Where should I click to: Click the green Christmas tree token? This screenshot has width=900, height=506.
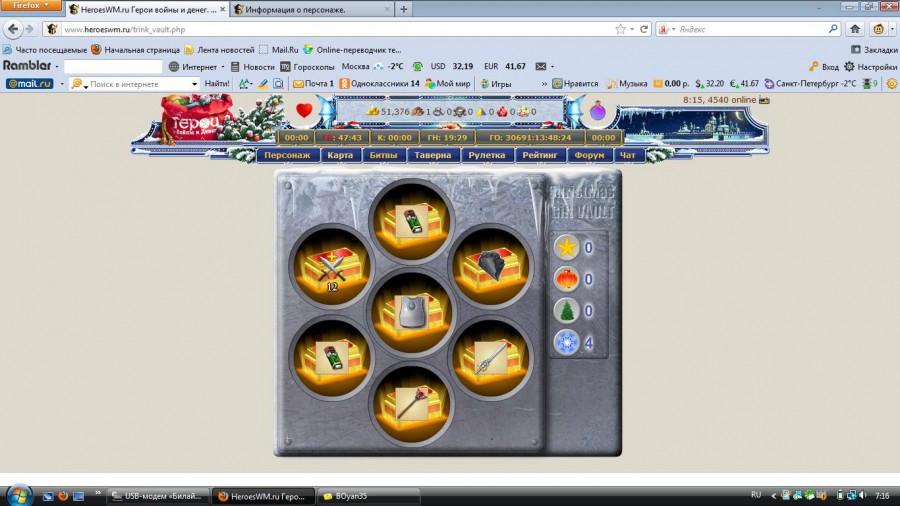tap(566, 311)
